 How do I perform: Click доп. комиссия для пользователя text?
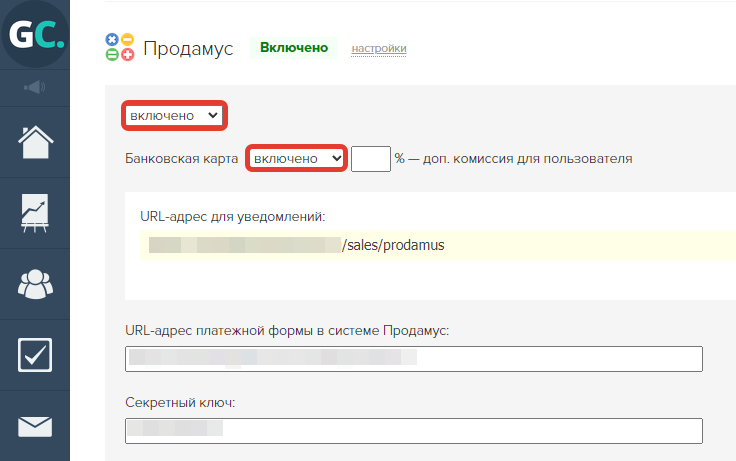[x=528, y=159]
